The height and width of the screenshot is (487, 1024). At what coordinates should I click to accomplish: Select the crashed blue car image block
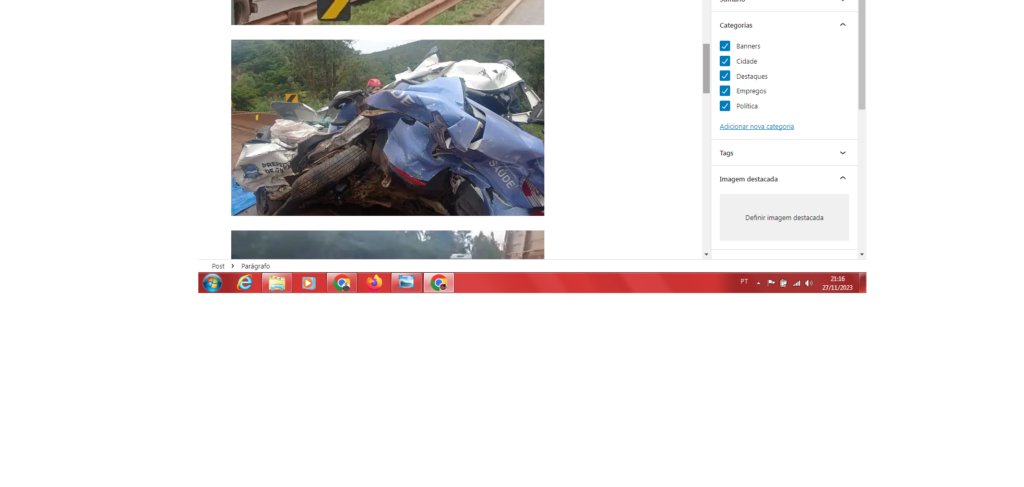pos(387,128)
